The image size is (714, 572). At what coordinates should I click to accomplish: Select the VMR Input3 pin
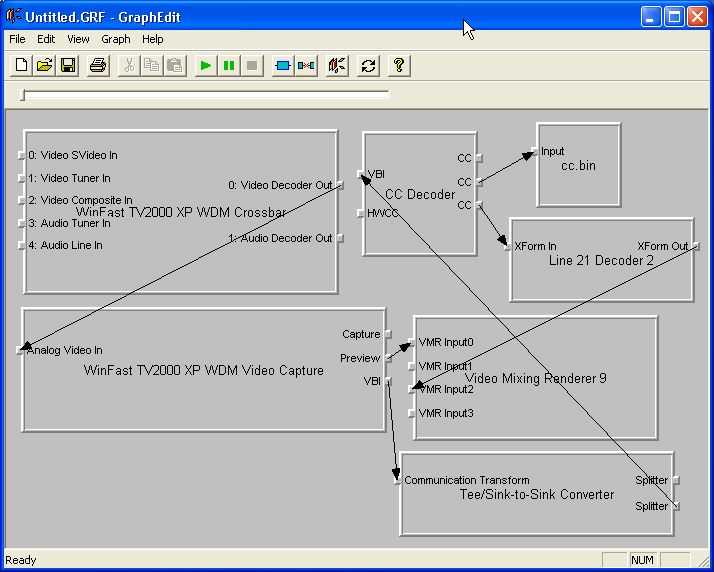[411, 414]
